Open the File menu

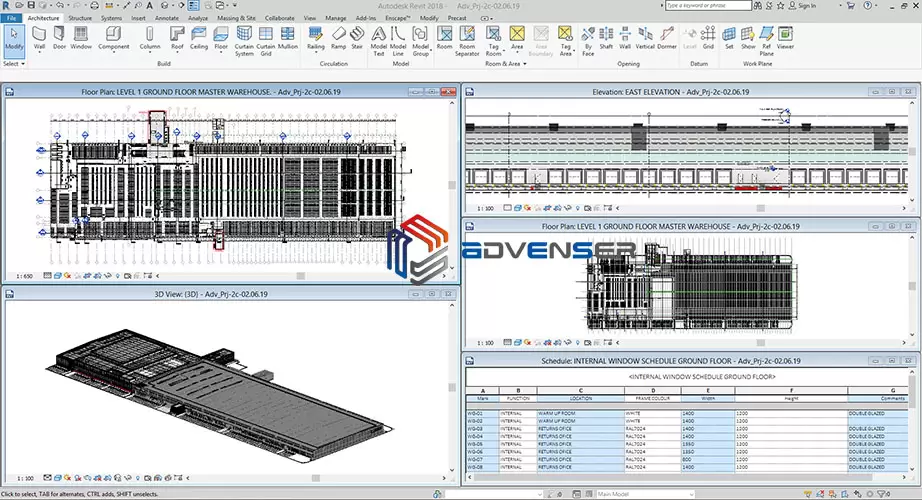12,18
